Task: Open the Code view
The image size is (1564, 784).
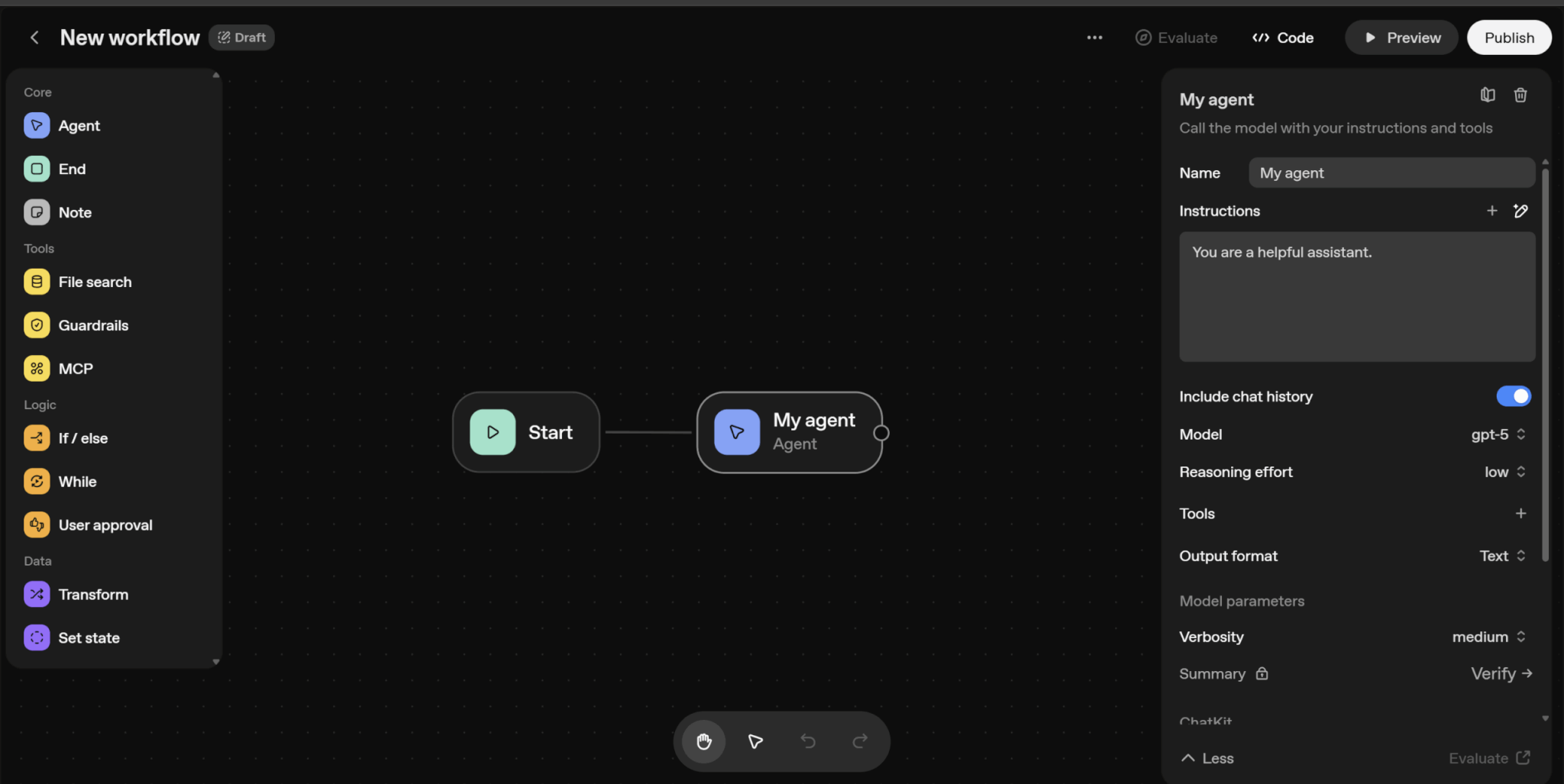Action: point(1283,37)
